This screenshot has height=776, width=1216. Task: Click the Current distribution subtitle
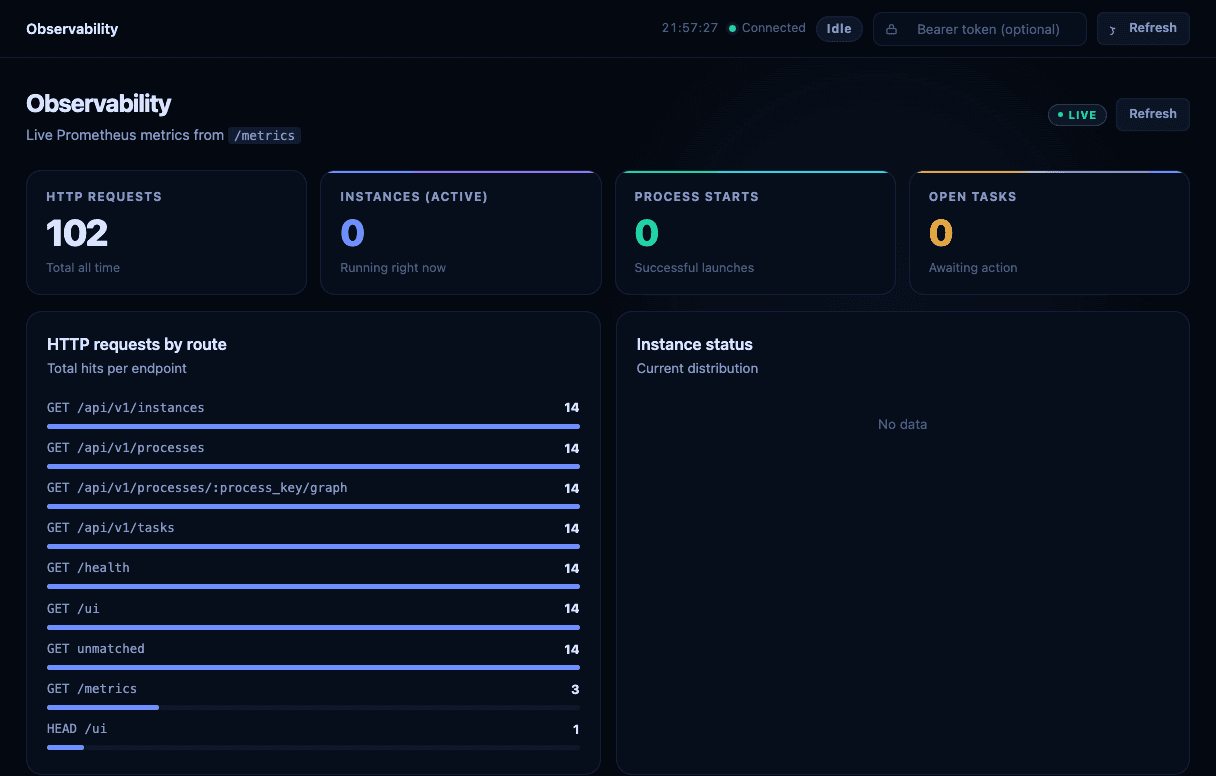pyautogui.click(x=697, y=368)
